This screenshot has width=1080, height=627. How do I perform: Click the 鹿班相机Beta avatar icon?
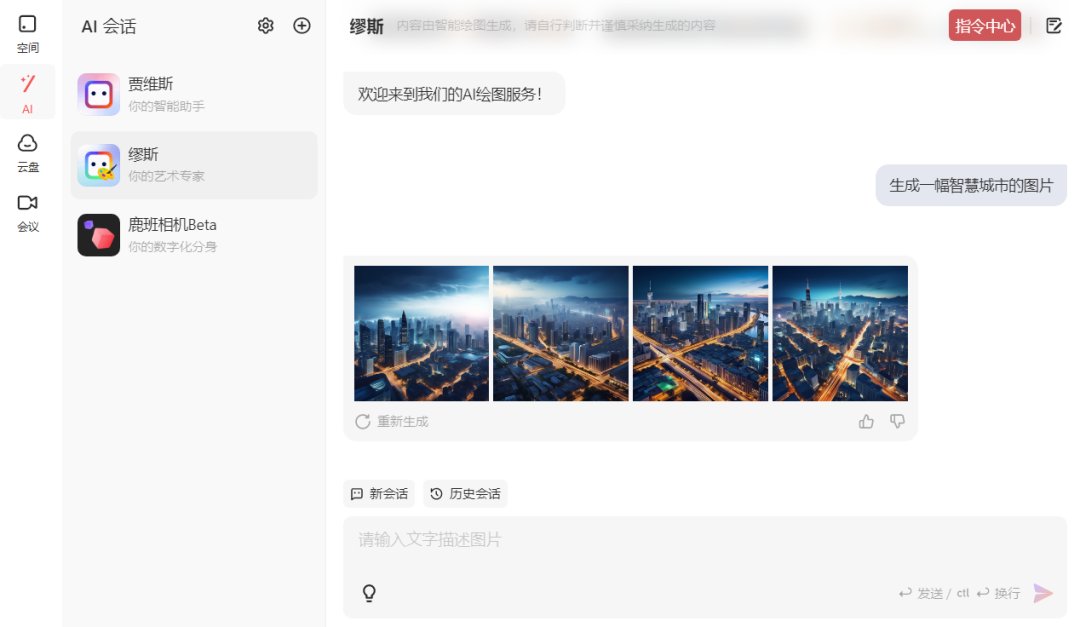[x=98, y=235]
